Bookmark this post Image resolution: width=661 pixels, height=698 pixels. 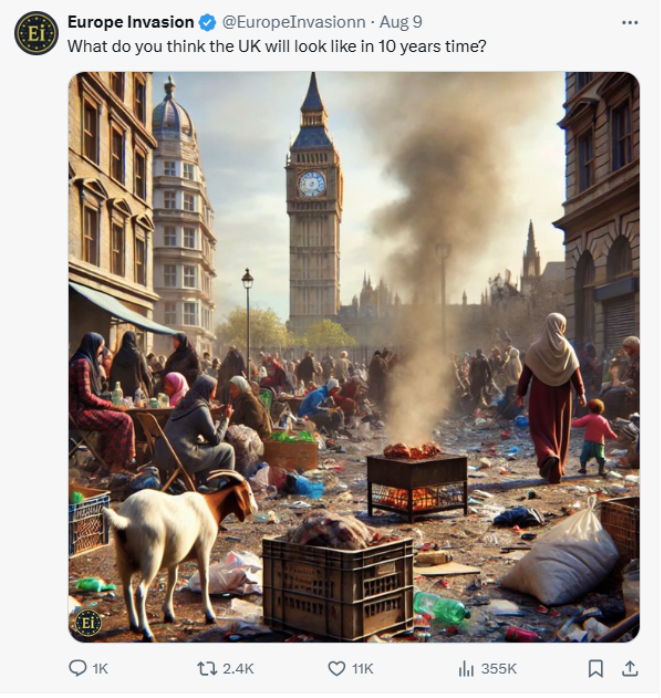(x=596, y=668)
